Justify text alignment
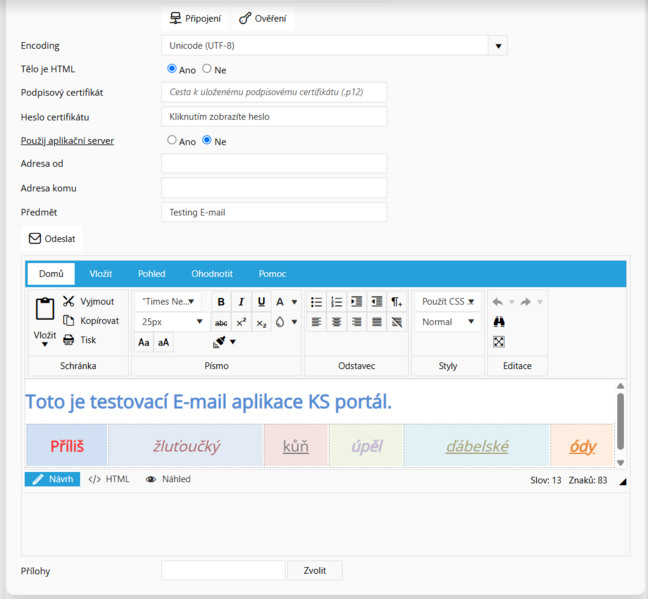 (x=376, y=322)
